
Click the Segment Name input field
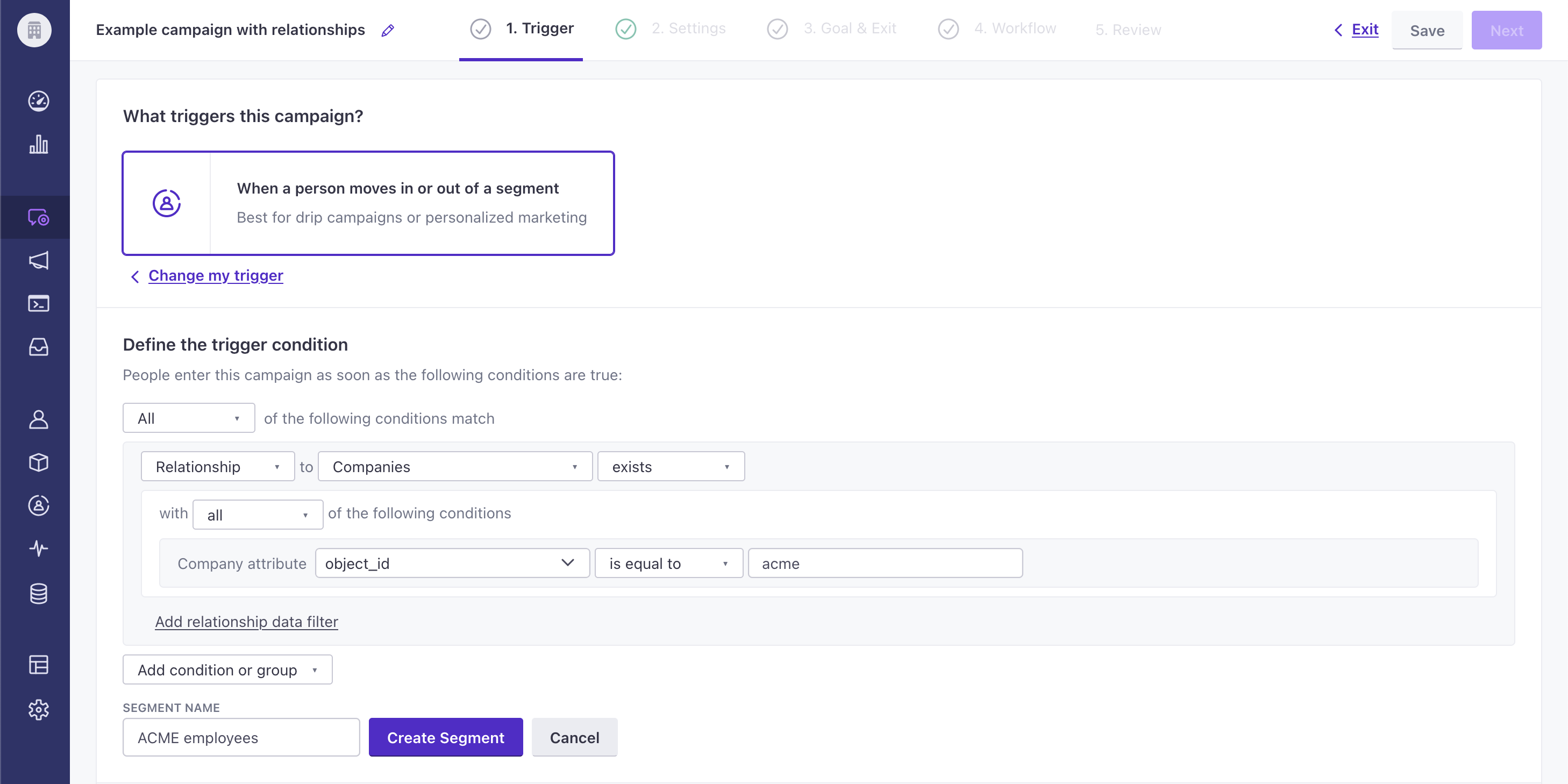click(241, 737)
